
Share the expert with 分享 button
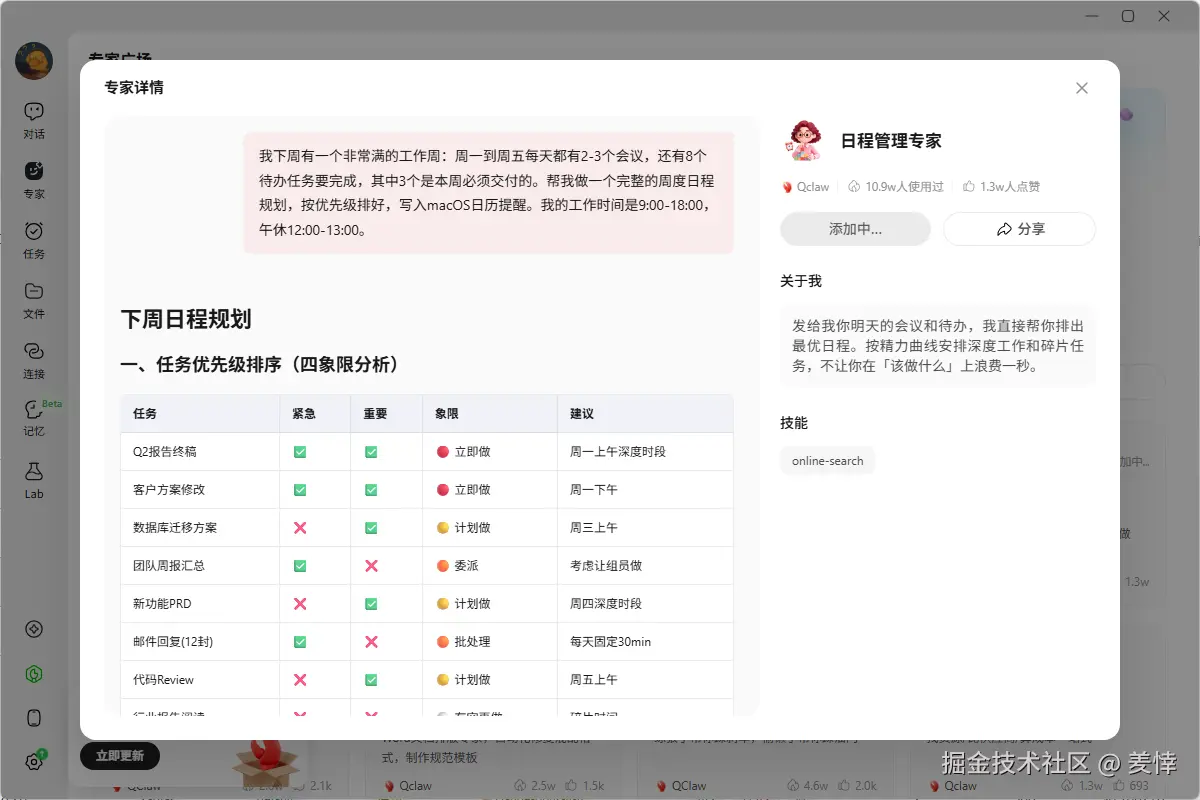click(1019, 229)
